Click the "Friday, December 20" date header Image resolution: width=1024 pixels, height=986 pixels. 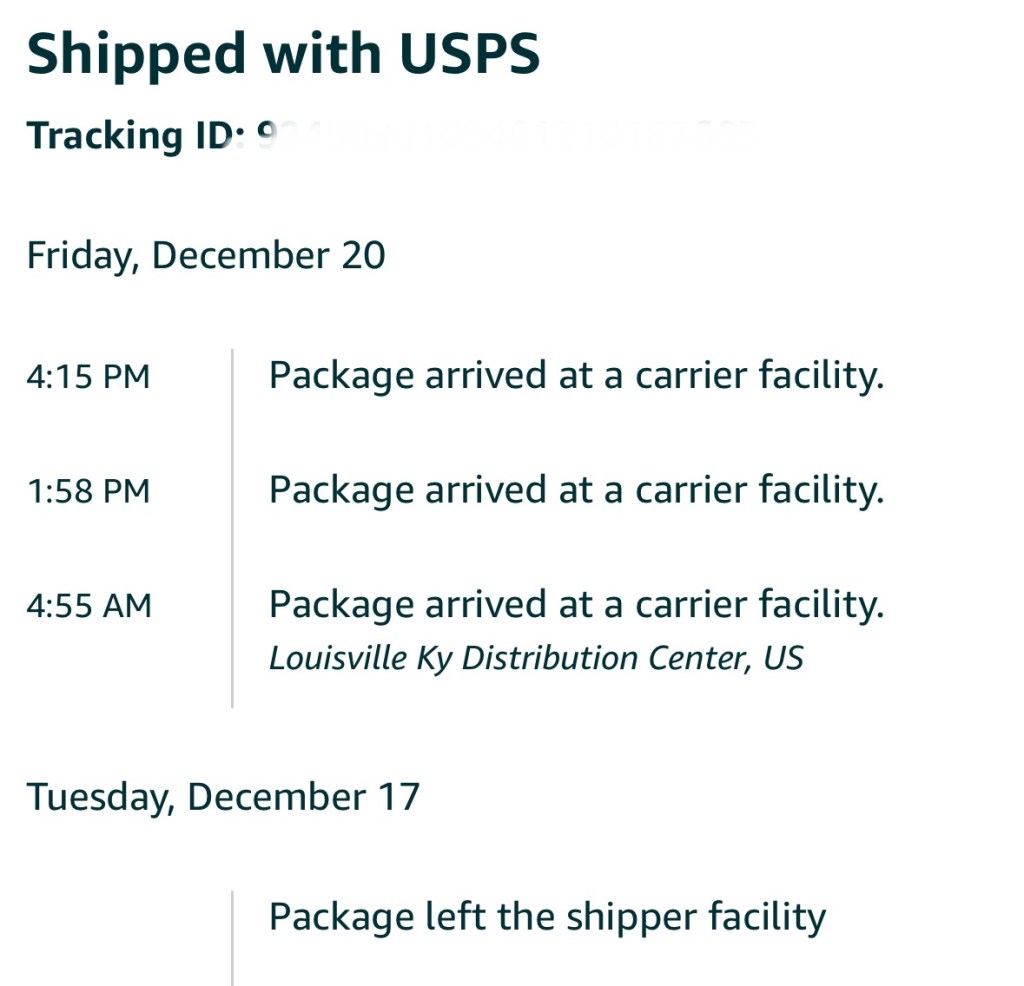tap(205, 255)
